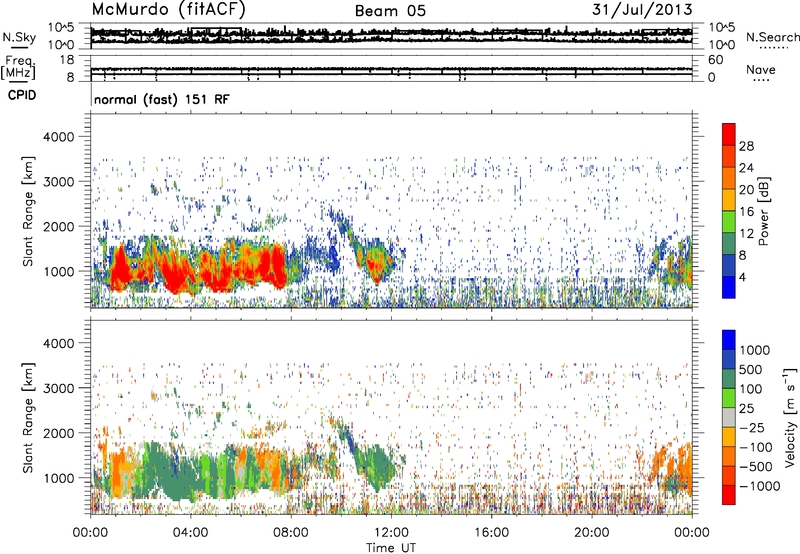The width and height of the screenshot is (800, 554).
Task: Click the "4" tick on Power colorbar
Action: click(x=742, y=277)
